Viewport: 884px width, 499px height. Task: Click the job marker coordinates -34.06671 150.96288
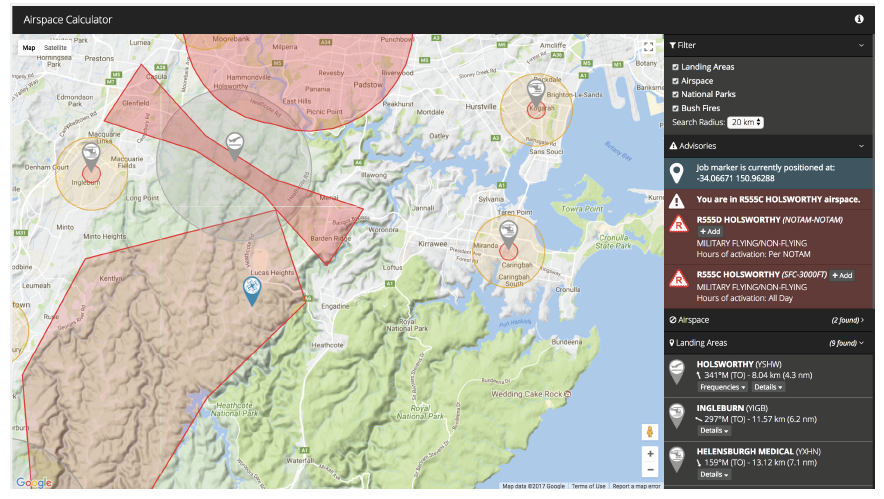pyautogui.click(x=736, y=178)
